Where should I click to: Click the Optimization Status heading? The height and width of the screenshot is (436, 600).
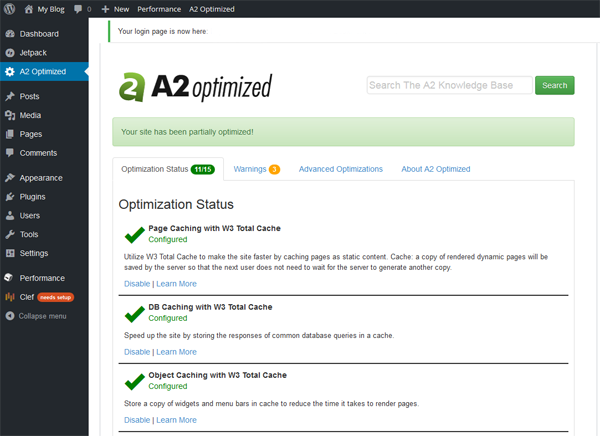176,204
